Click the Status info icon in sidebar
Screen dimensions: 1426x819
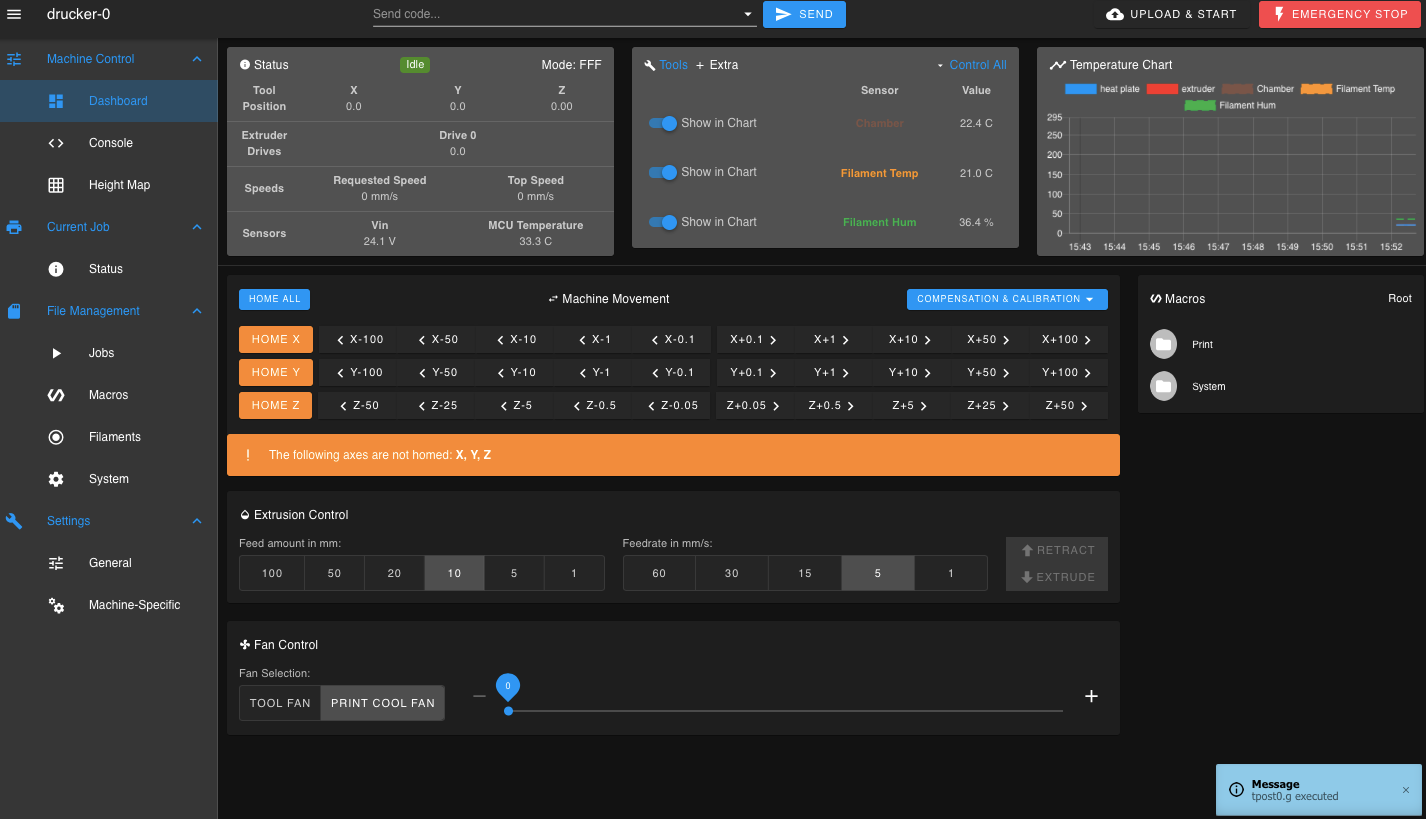pyautogui.click(x=56, y=269)
